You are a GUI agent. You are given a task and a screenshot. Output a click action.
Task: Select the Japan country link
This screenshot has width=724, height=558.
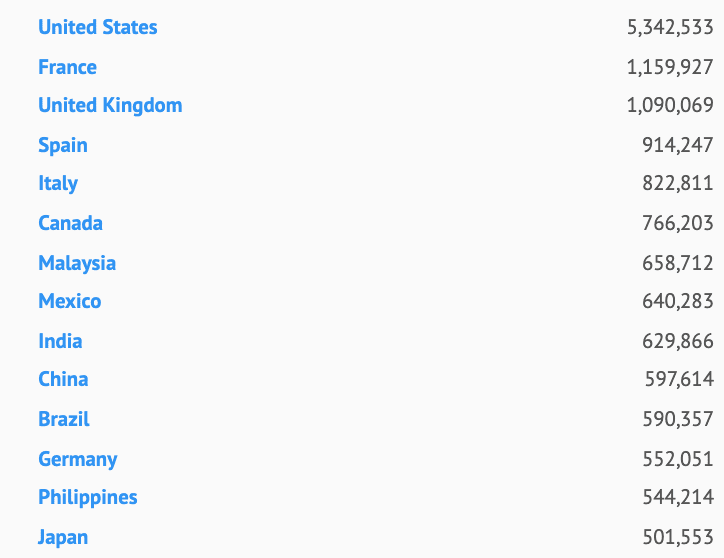pos(63,537)
